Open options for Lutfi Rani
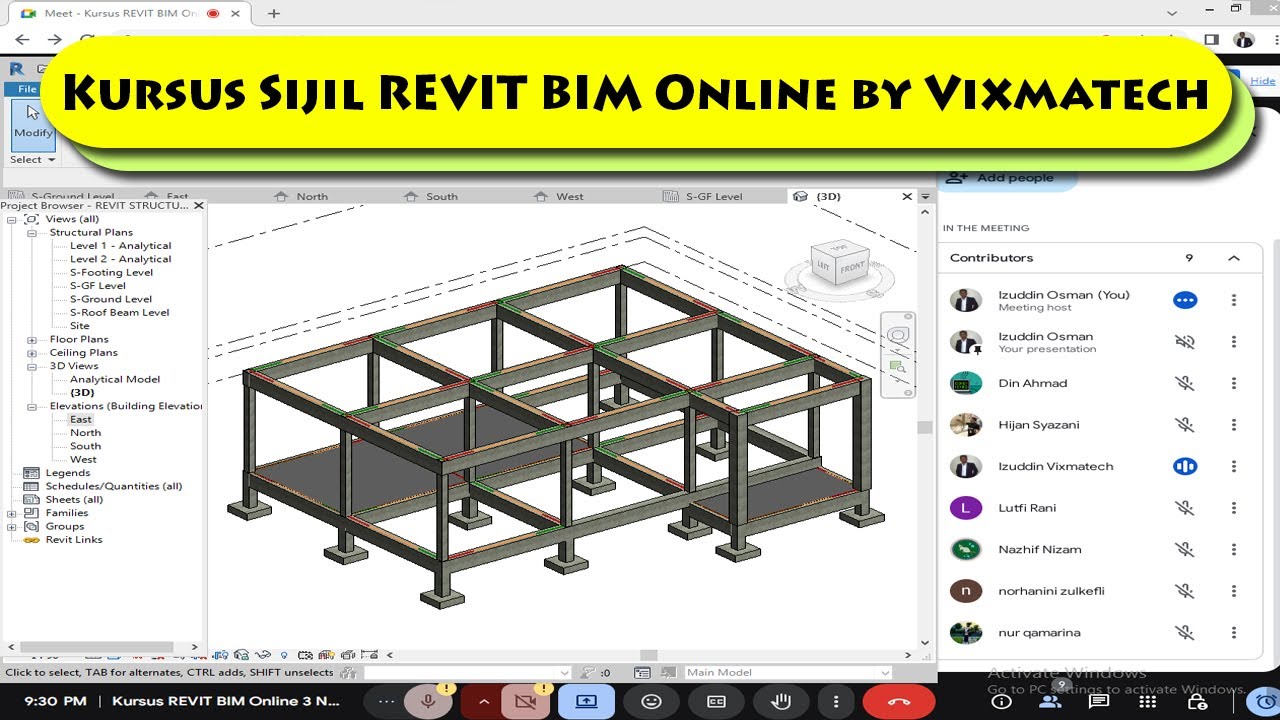 click(1234, 508)
